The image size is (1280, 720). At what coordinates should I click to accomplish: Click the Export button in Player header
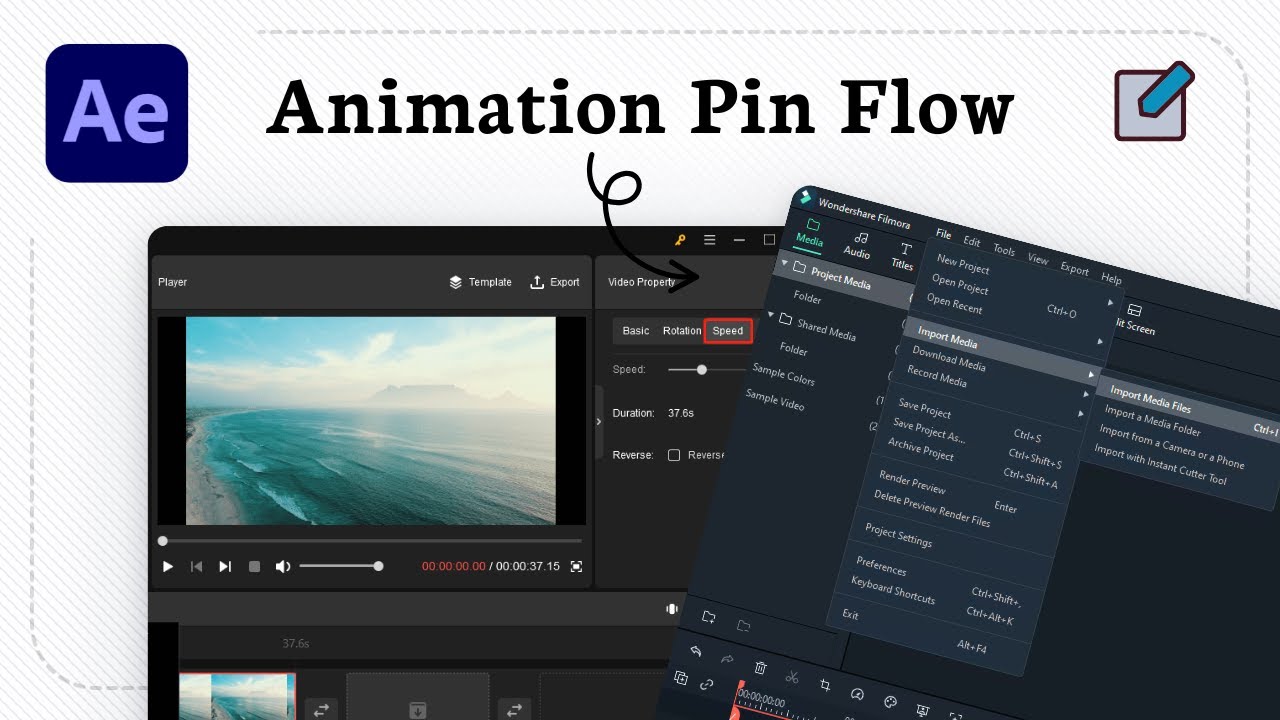(555, 282)
